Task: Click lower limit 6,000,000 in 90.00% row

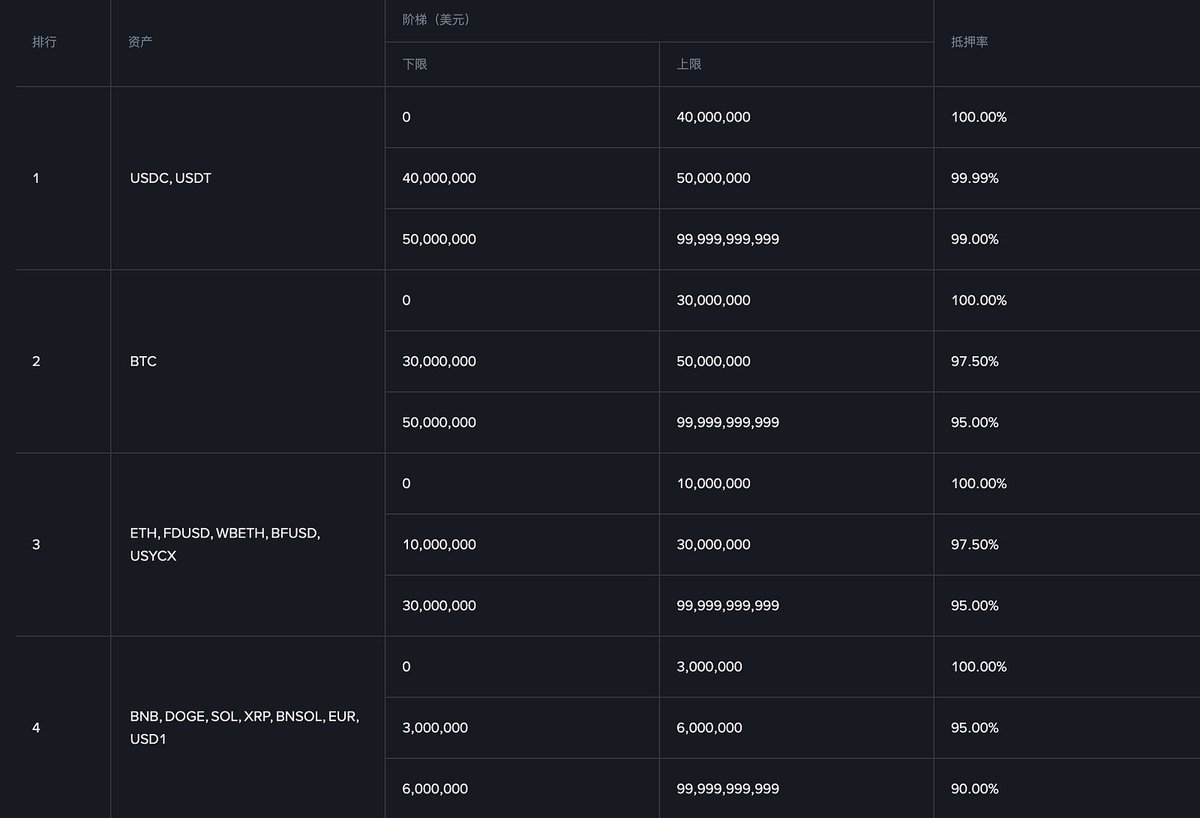Action: point(435,788)
